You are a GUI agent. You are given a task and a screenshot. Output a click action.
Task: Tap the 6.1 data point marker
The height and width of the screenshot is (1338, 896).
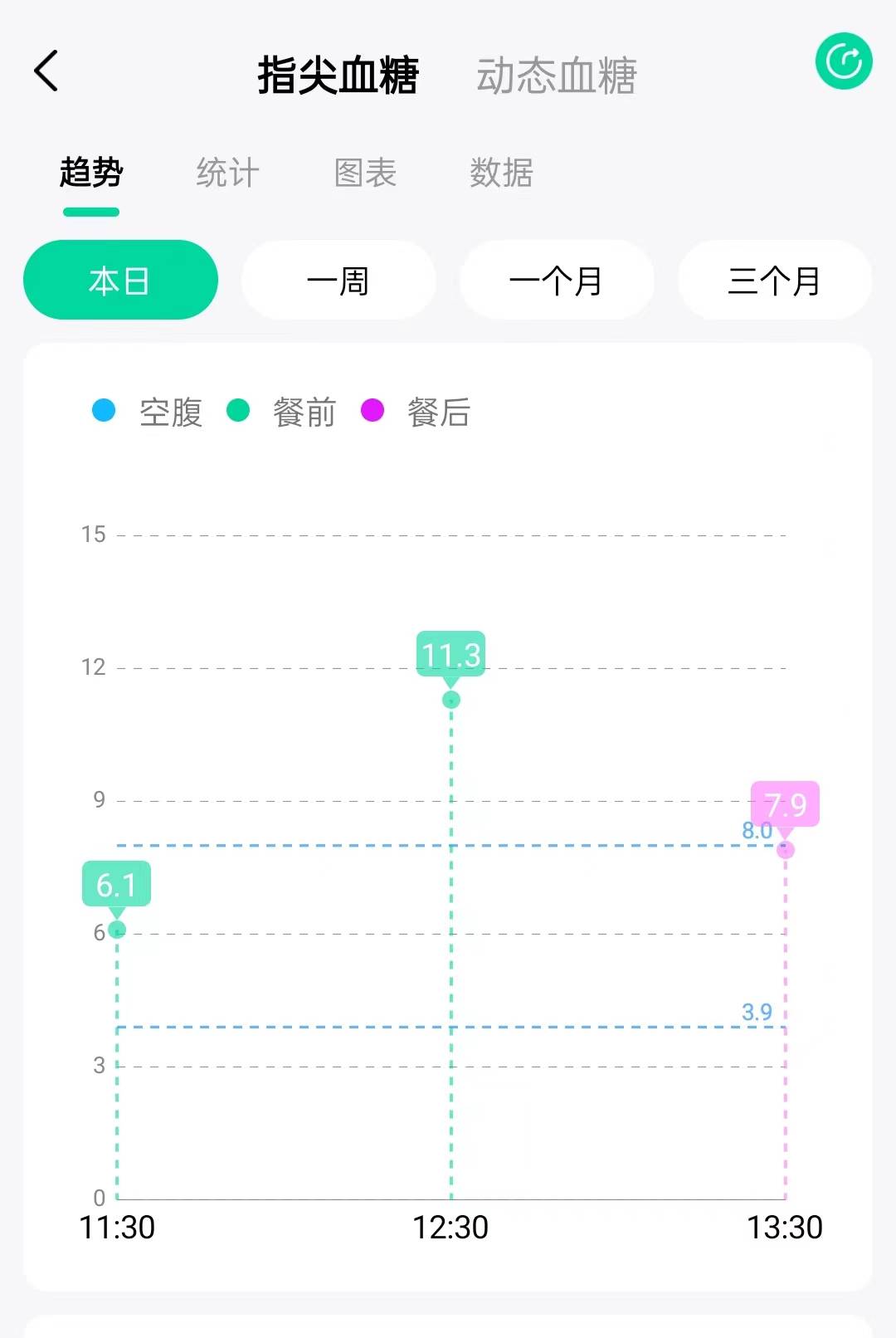tap(117, 929)
